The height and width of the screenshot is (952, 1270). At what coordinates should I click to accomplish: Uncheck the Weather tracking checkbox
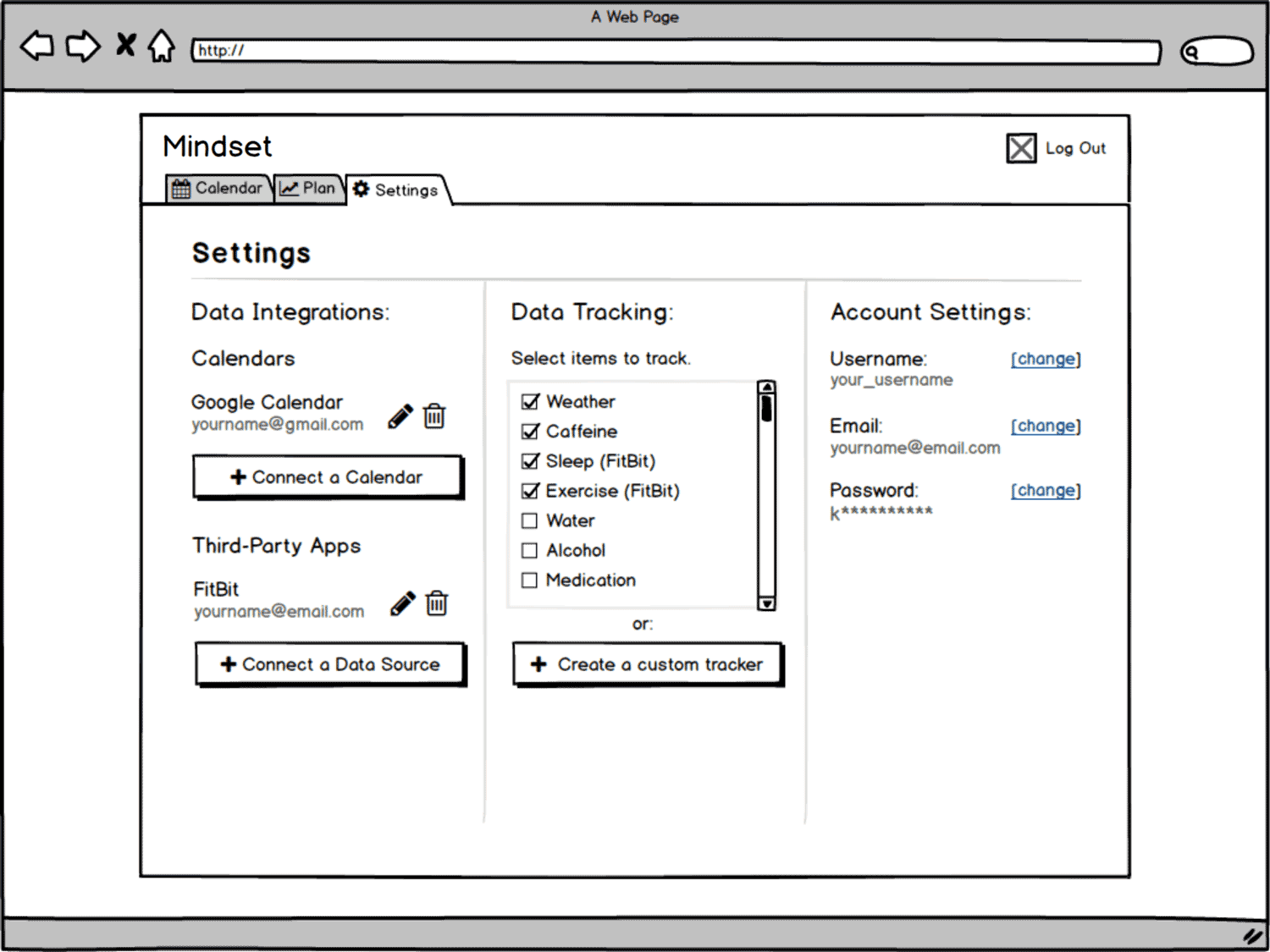pos(530,401)
